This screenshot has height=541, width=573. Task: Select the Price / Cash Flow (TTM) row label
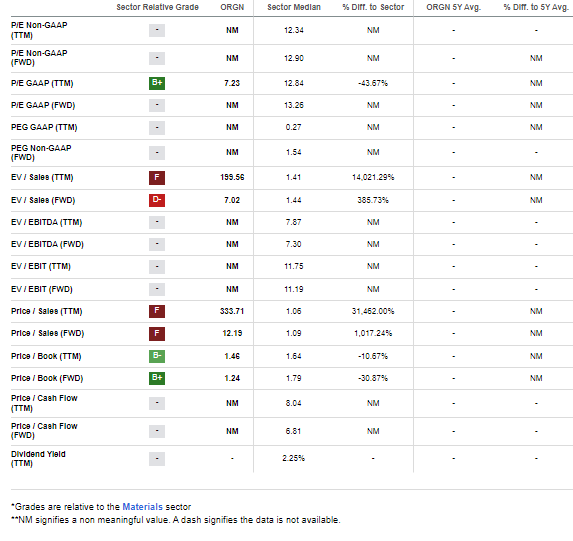click(x=44, y=403)
